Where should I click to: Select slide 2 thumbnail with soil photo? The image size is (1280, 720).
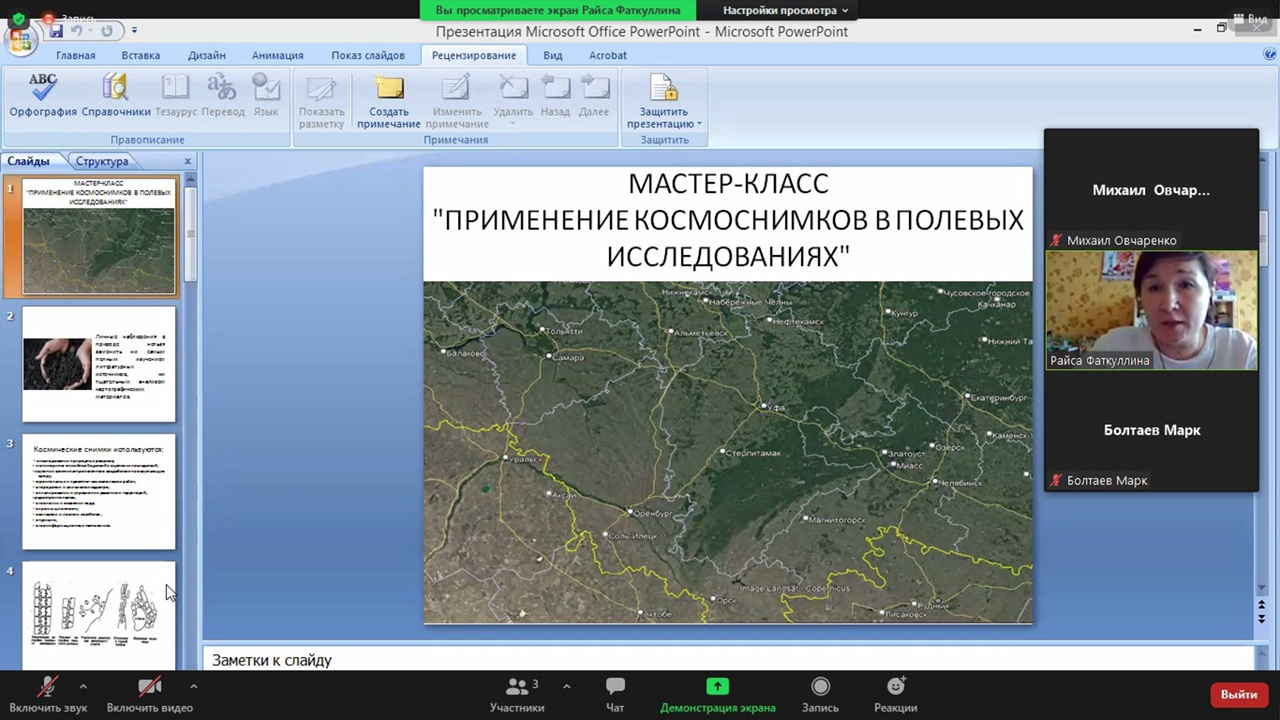[x=99, y=364]
